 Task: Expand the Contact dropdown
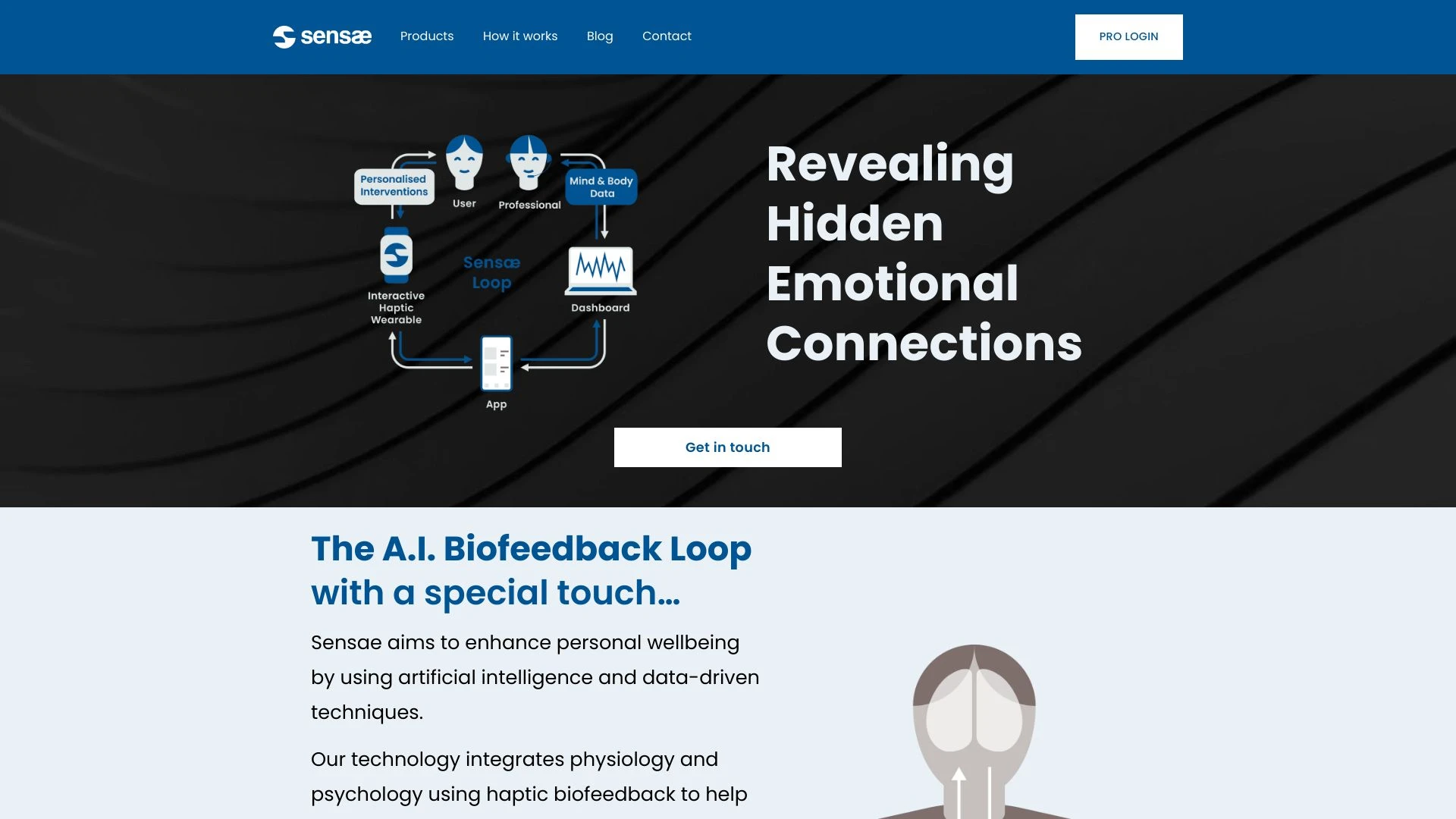tap(666, 36)
